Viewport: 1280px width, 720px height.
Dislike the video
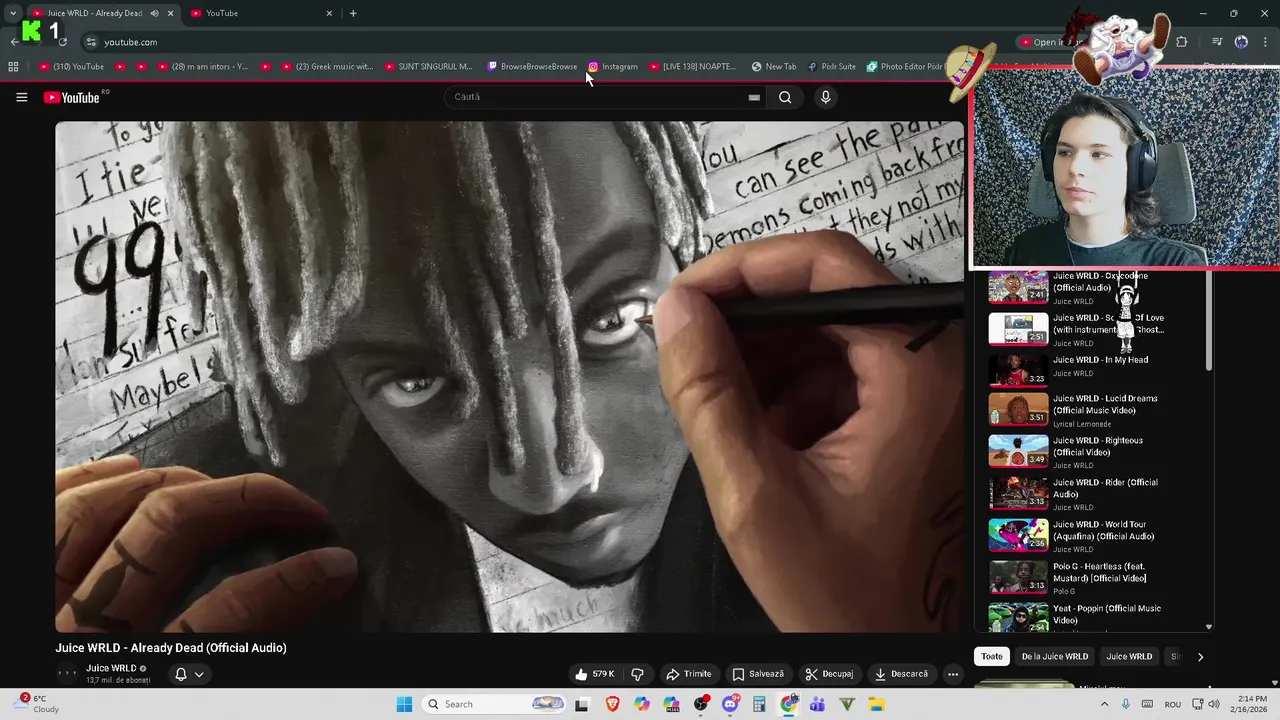(637, 674)
